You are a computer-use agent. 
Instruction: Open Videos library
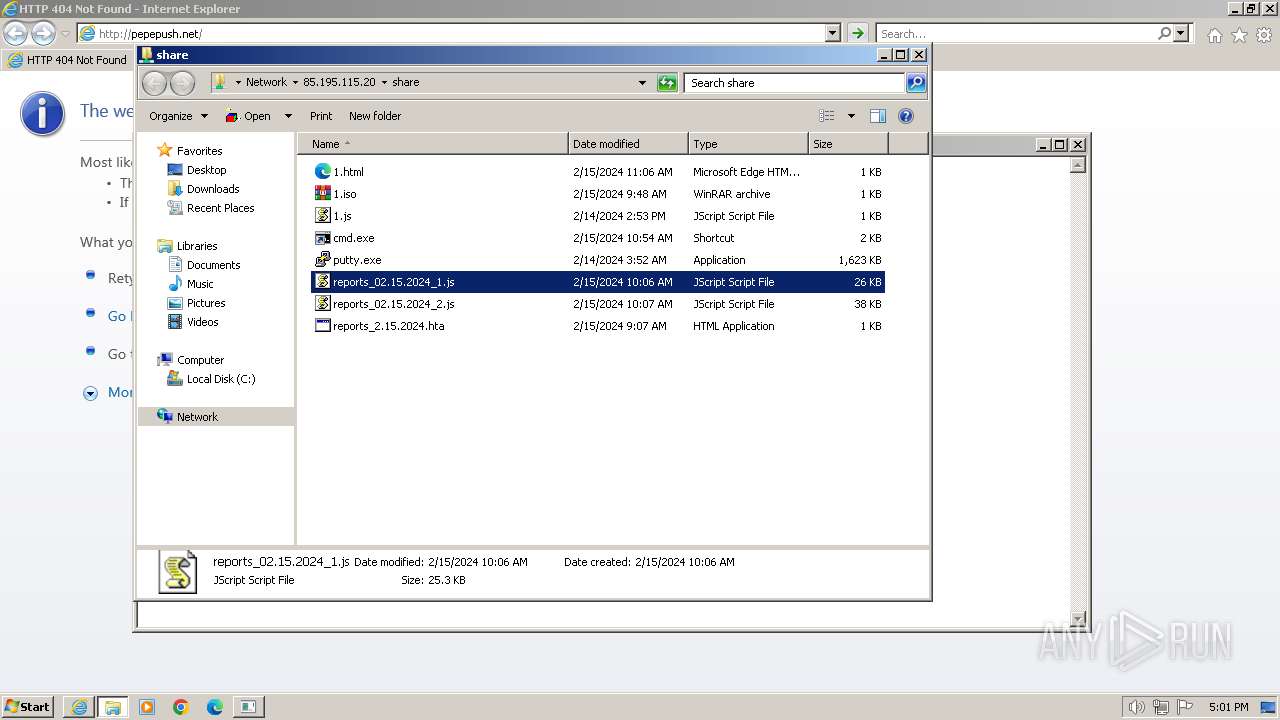pos(202,322)
